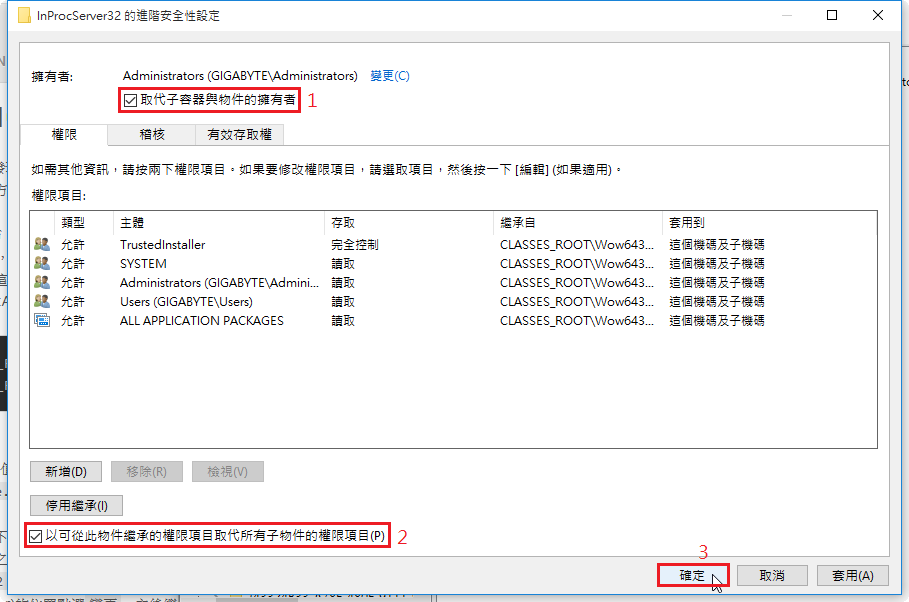
Task: Click the 變更(C) owner link
Action: point(389,76)
